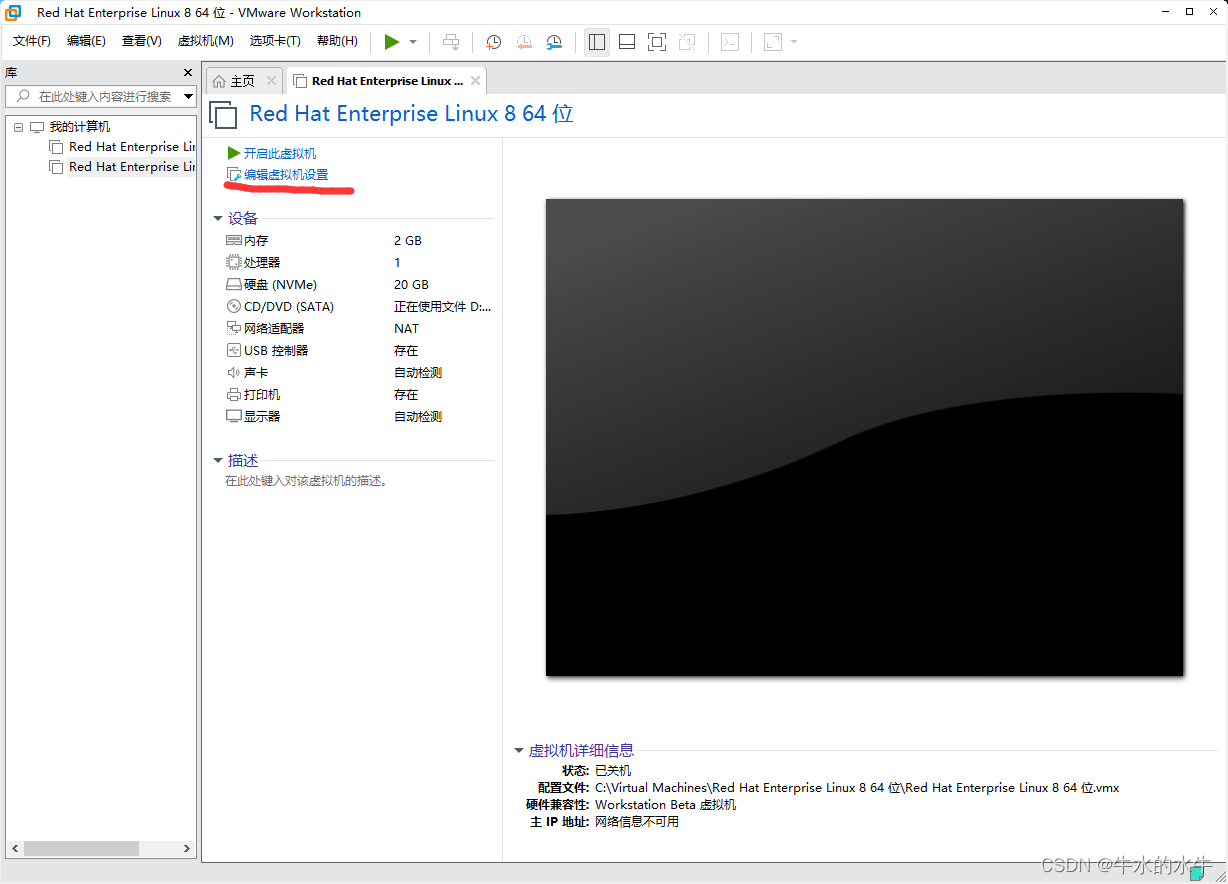The image size is (1228, 884).
Task: Click the NAT network adapter value
Action: 407,329
